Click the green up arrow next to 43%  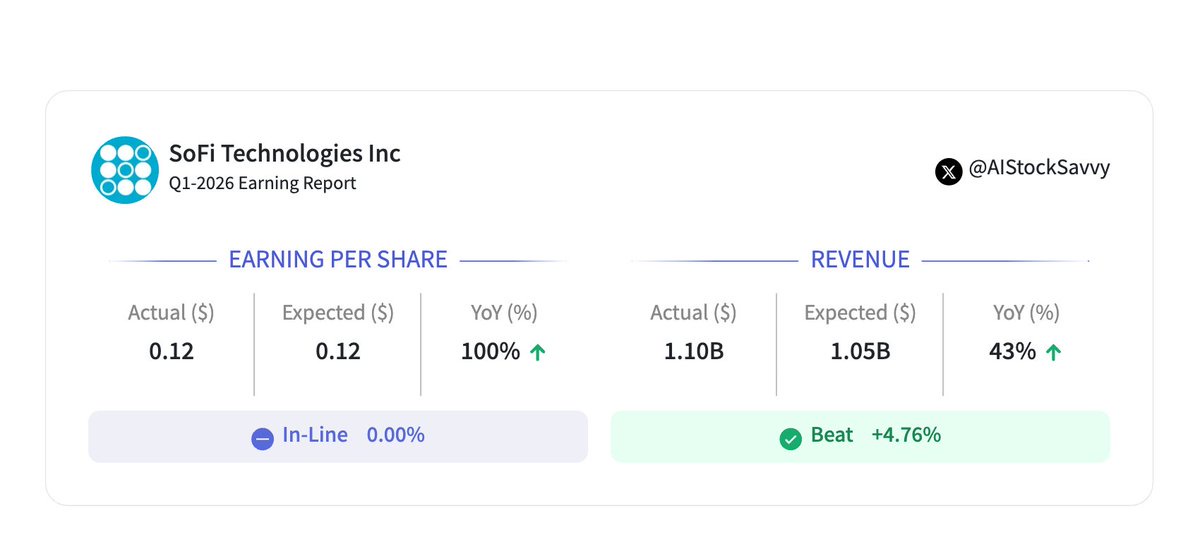click(1052, 353)
